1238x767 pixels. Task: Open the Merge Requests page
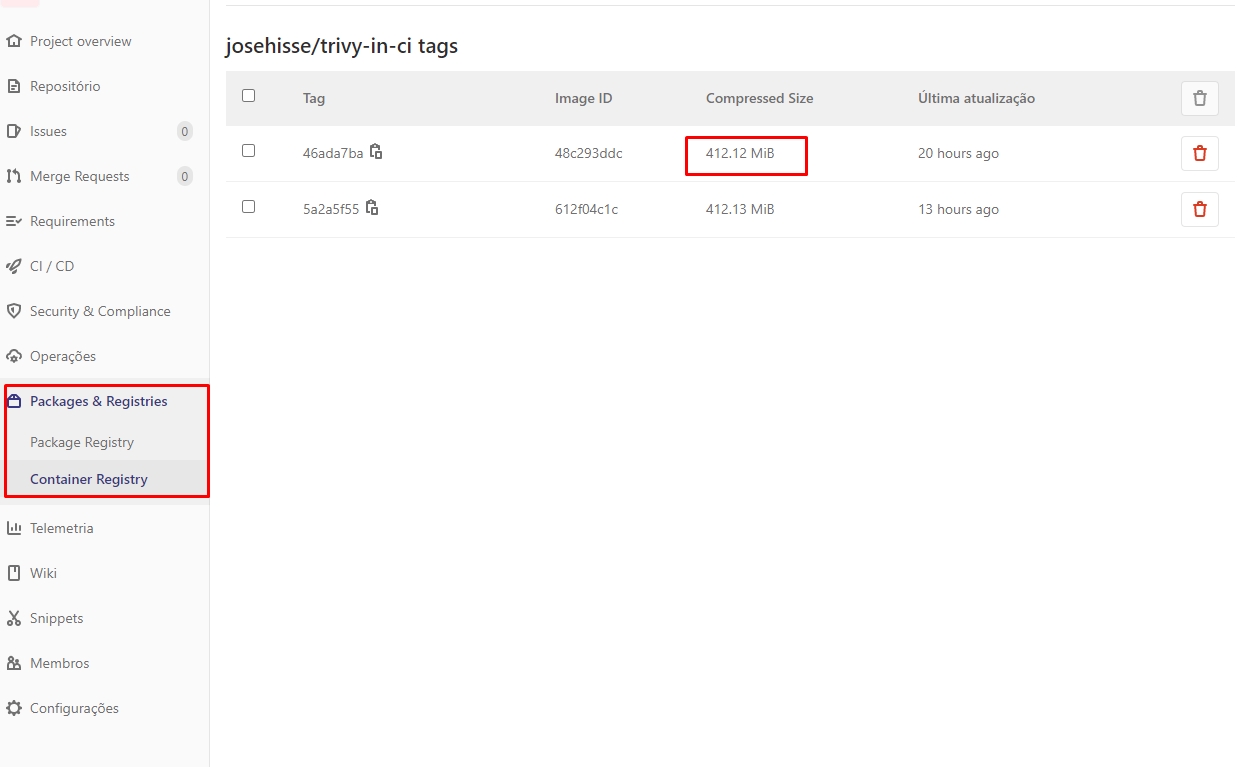coord(80,177)
